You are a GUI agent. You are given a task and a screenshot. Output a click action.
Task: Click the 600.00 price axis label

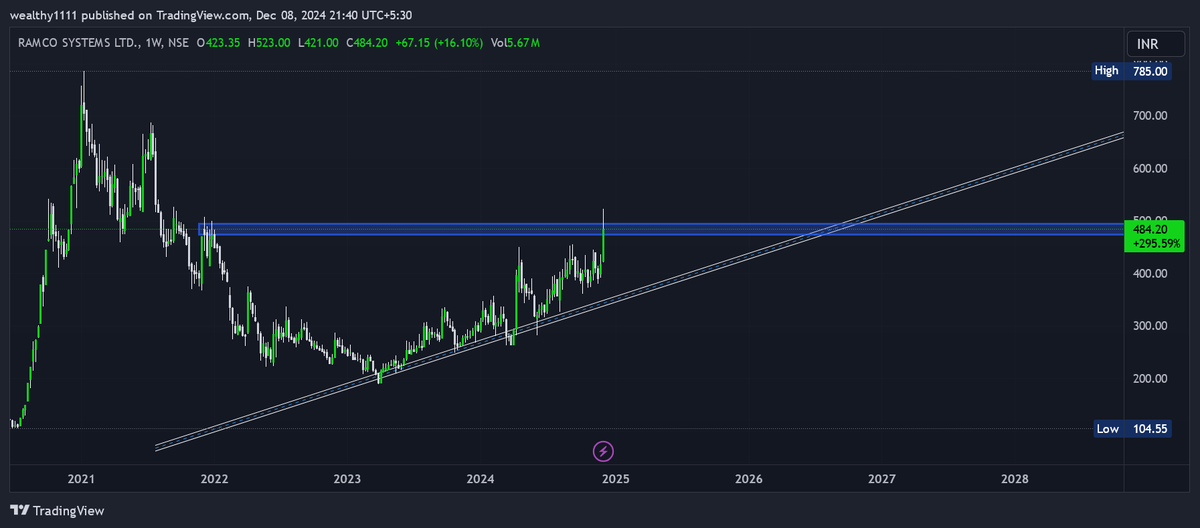tap(1149, 168)
